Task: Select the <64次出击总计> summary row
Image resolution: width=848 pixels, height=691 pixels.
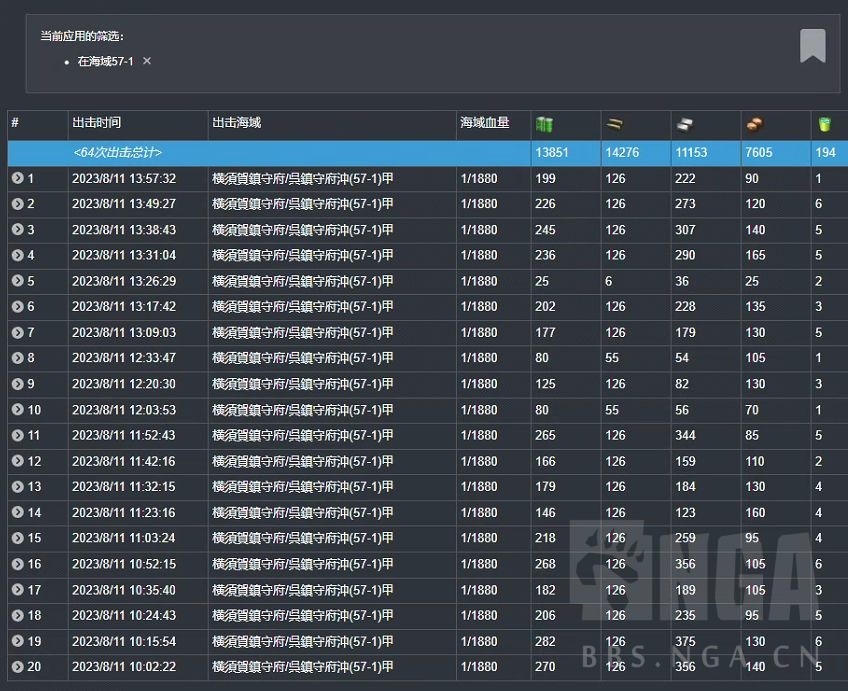Action: pyautogui.click(x=117, y=153)
